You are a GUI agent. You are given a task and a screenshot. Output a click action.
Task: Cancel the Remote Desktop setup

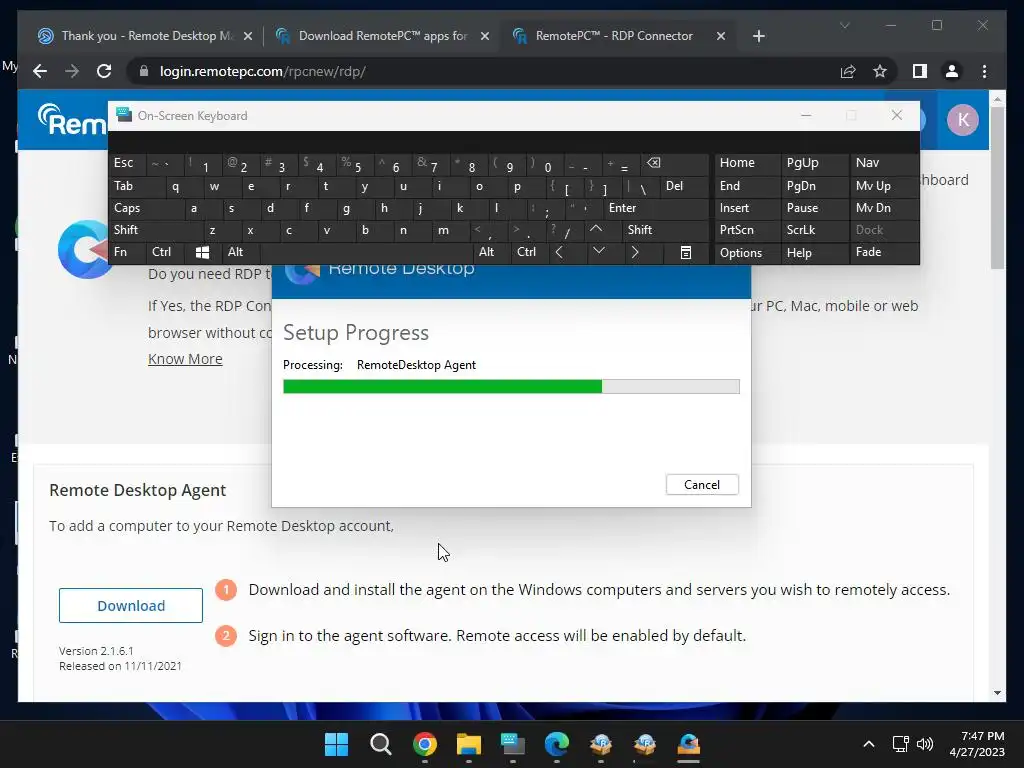click(702, 485)
